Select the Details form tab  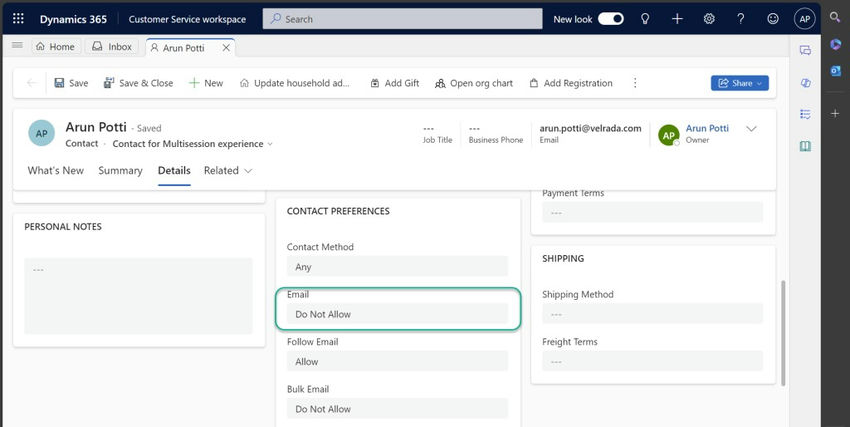[174, 171]
